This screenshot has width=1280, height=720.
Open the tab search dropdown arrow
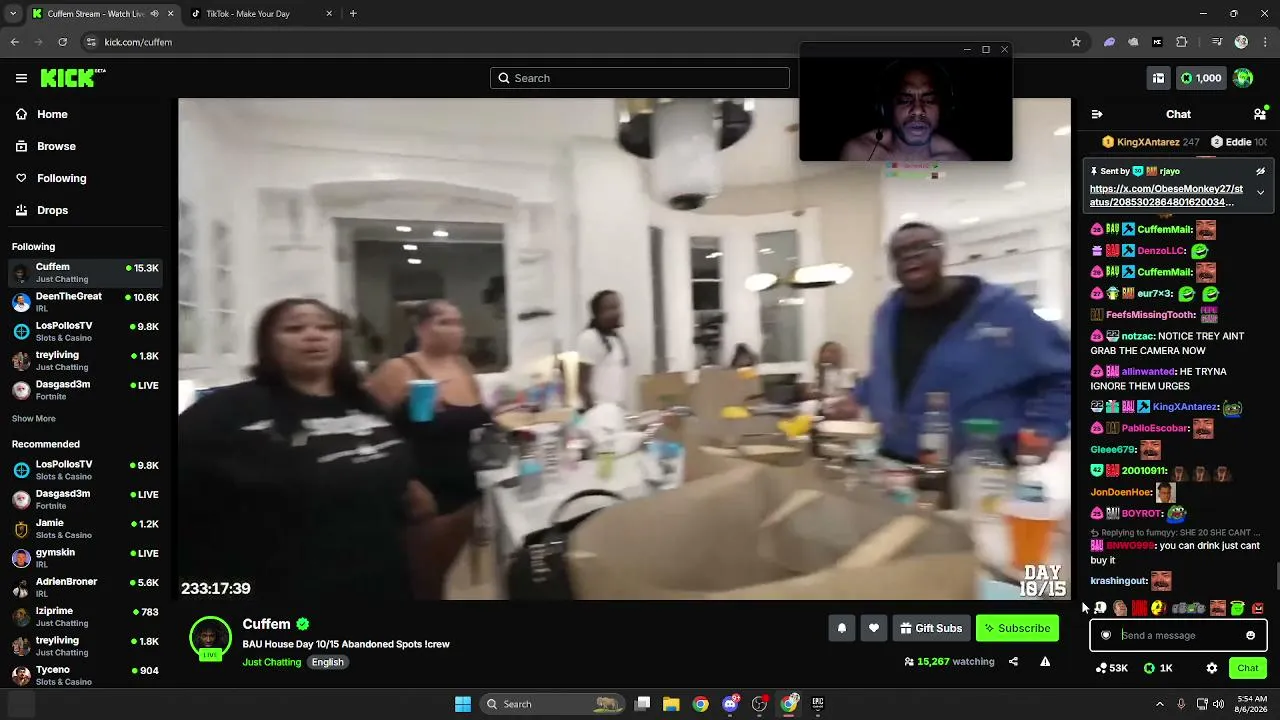point(13,13)
